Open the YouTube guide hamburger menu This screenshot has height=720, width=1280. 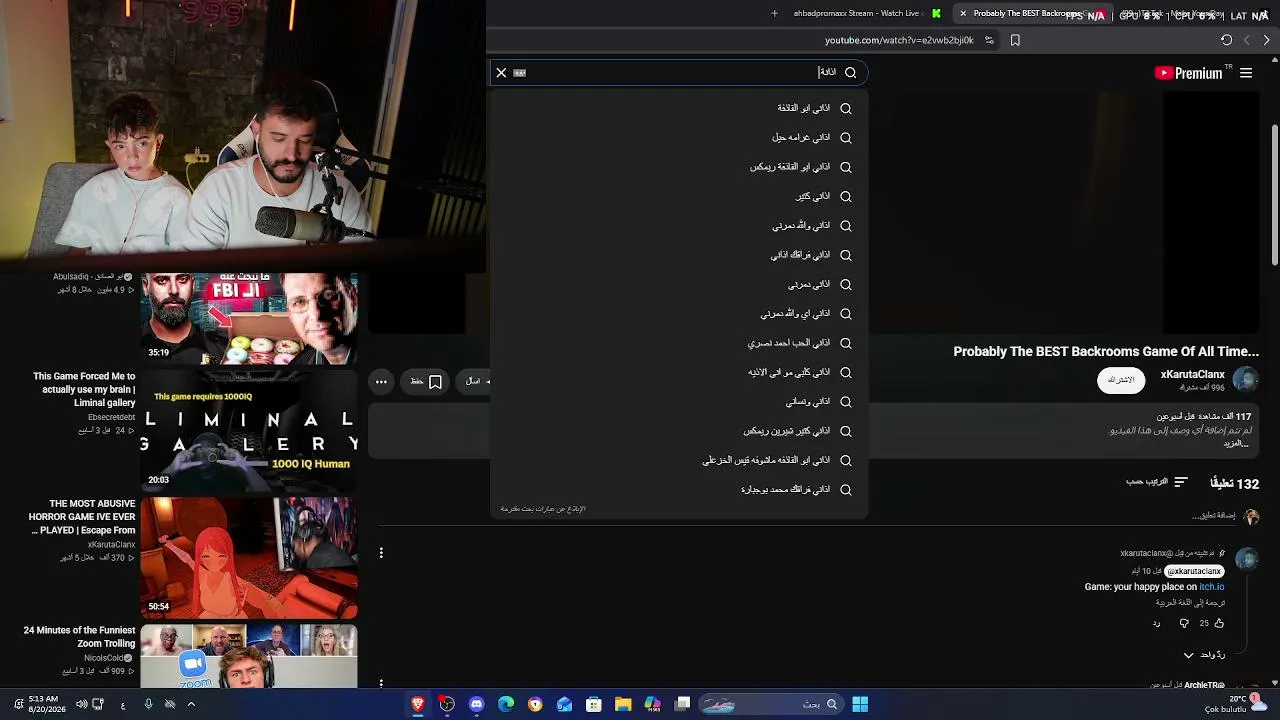[x=1246, y=73]
